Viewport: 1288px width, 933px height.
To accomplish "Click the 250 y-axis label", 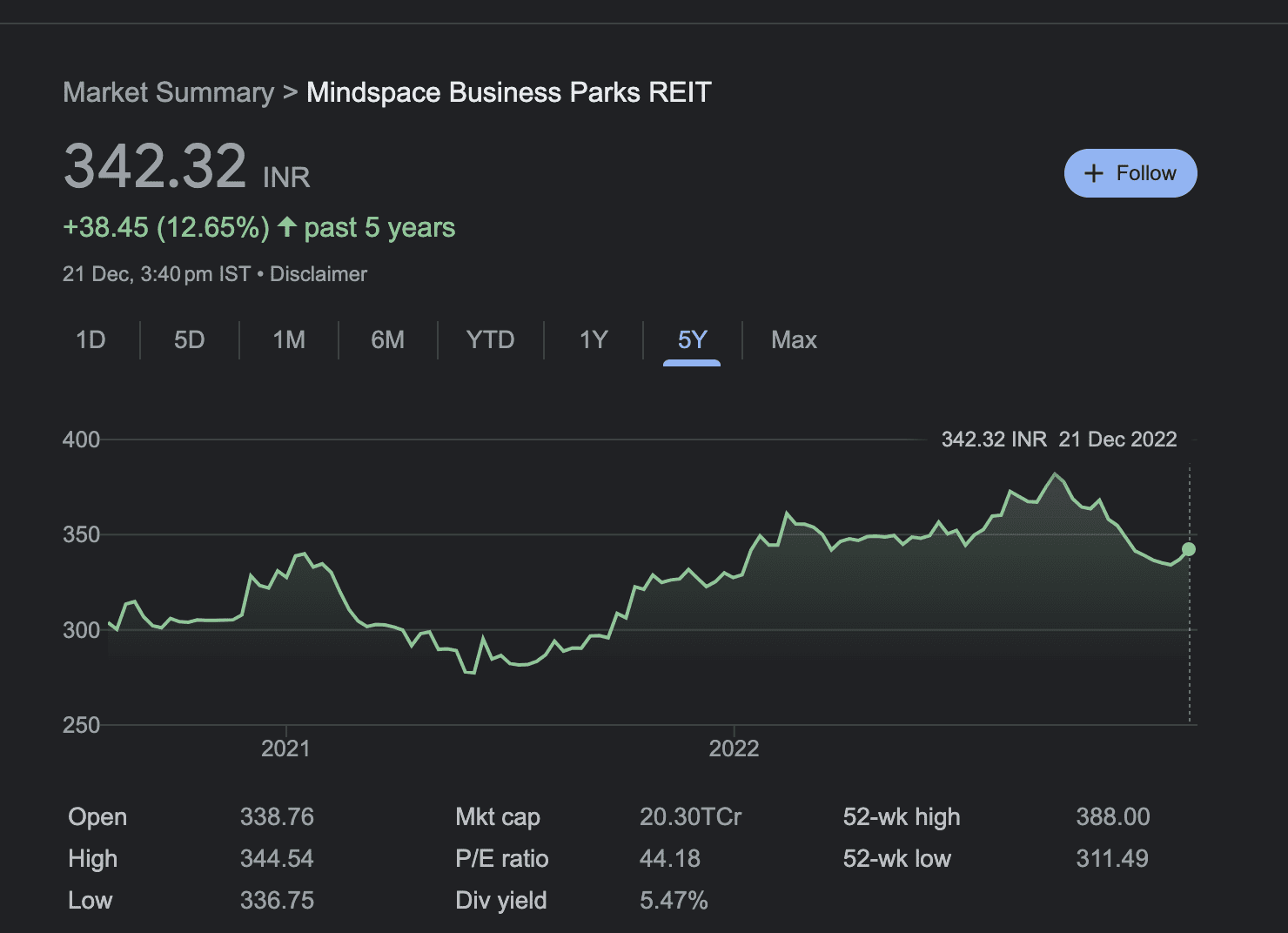I will (x=81, y=725).
